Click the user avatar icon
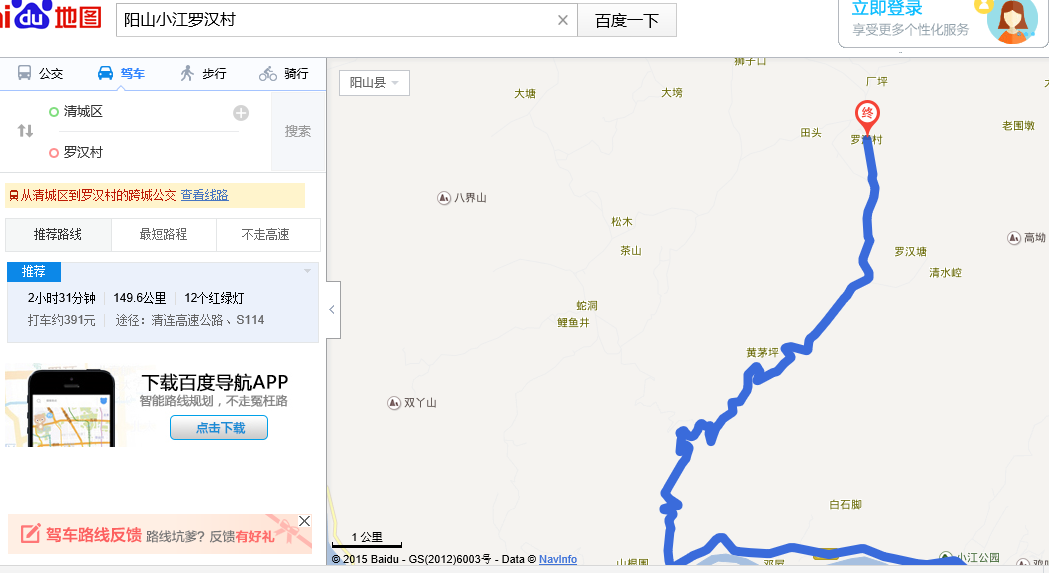 1012,21
